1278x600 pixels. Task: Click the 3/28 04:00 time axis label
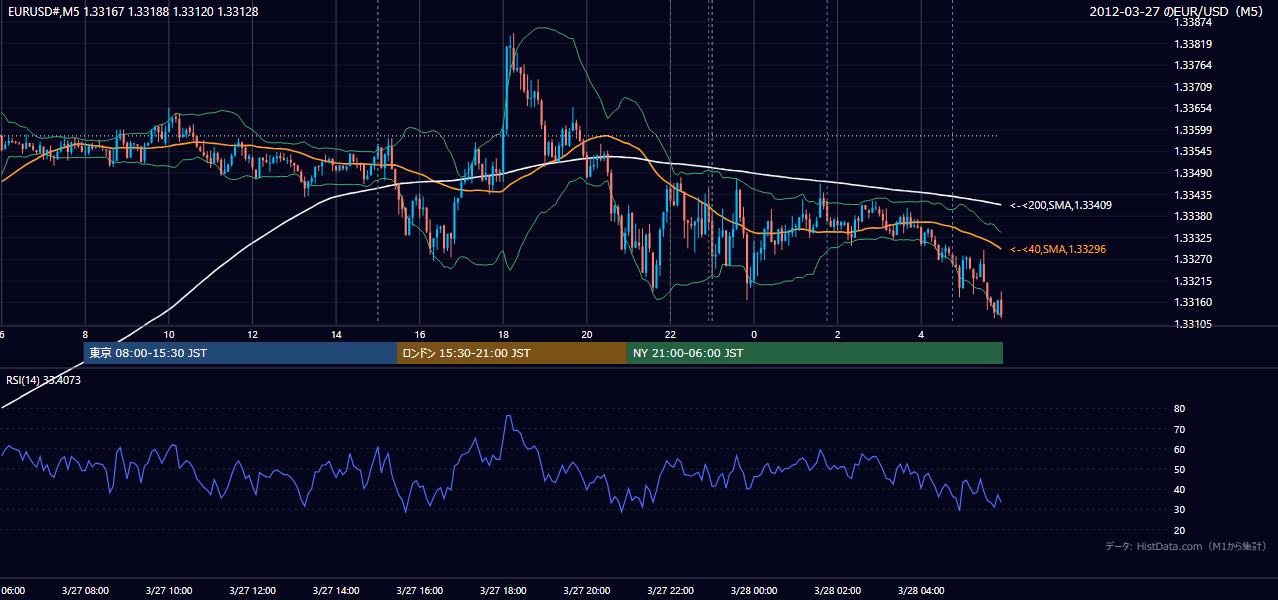(921, 591)
